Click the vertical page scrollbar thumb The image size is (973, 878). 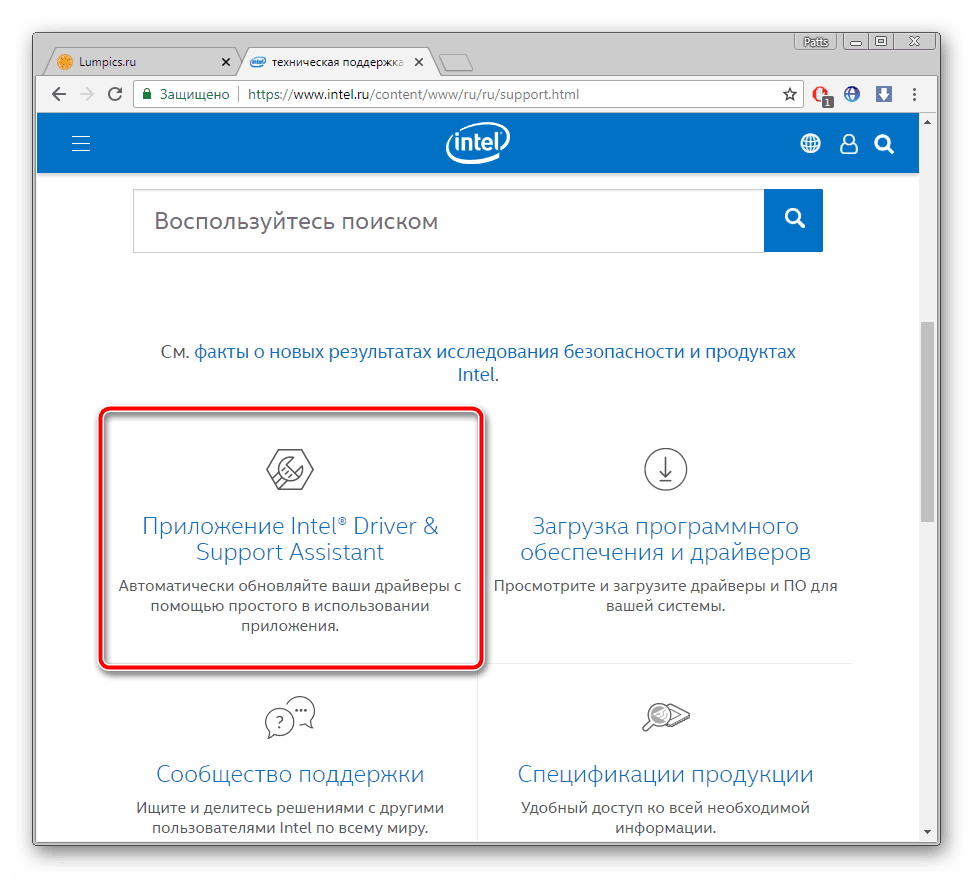coord(928,420)
